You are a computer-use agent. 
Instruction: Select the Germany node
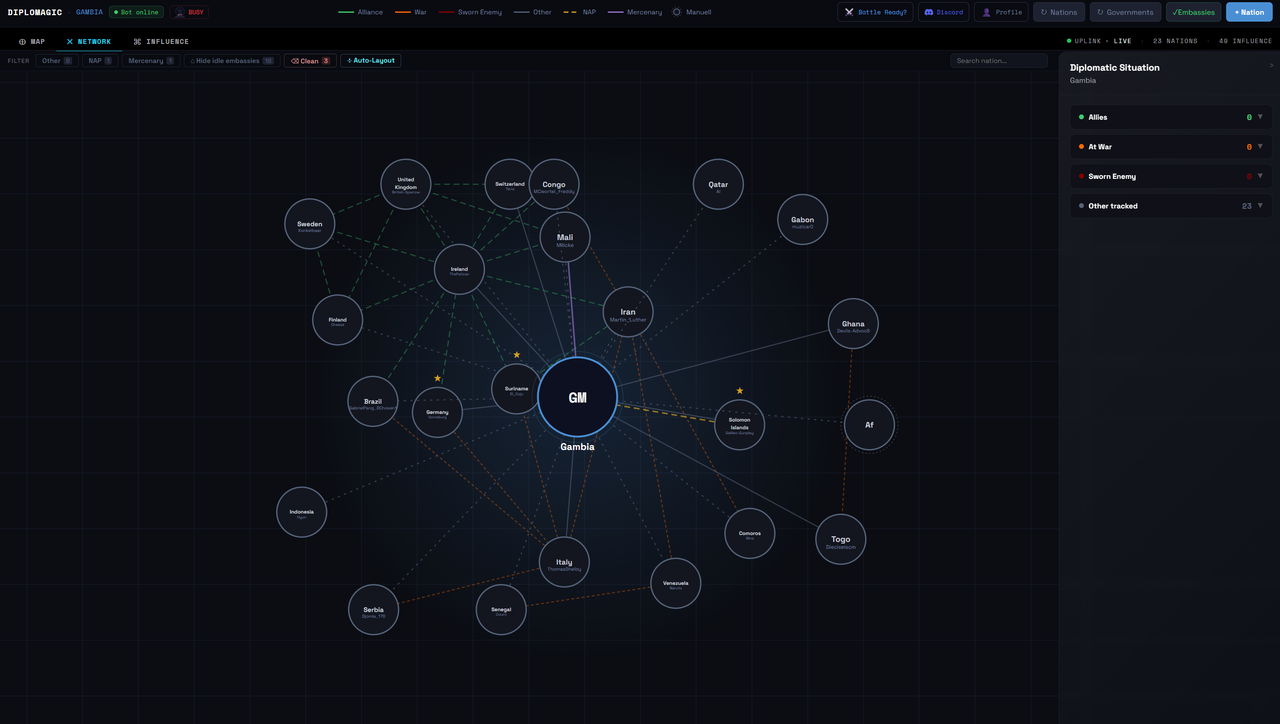[438, 413]
